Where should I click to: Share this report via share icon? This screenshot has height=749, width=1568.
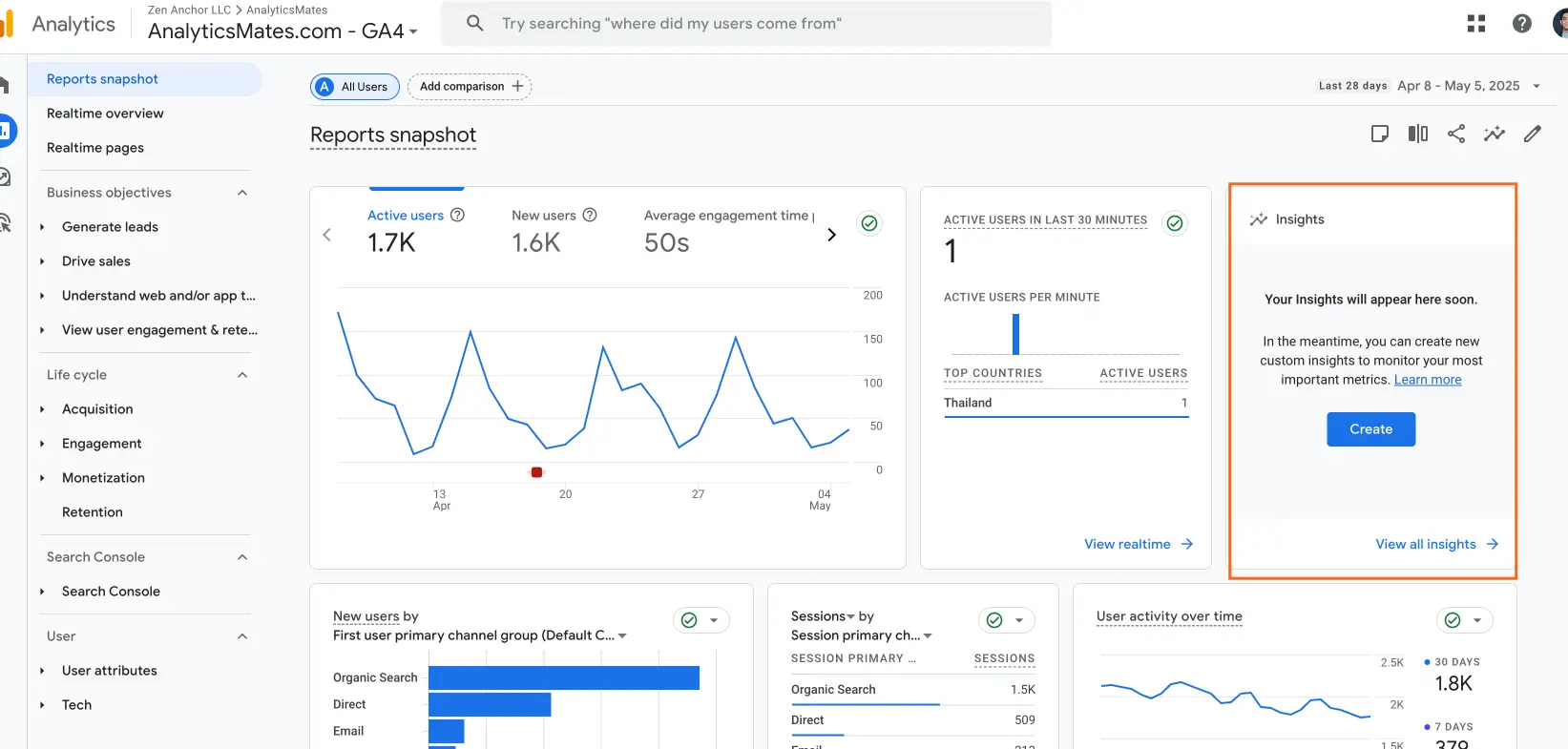[1456, 134]
